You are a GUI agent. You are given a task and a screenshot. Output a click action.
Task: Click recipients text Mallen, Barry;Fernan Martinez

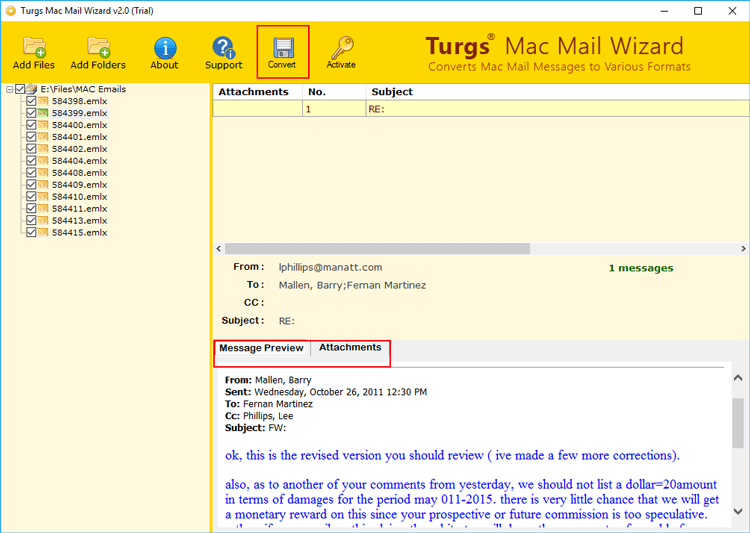pos(353,285)
